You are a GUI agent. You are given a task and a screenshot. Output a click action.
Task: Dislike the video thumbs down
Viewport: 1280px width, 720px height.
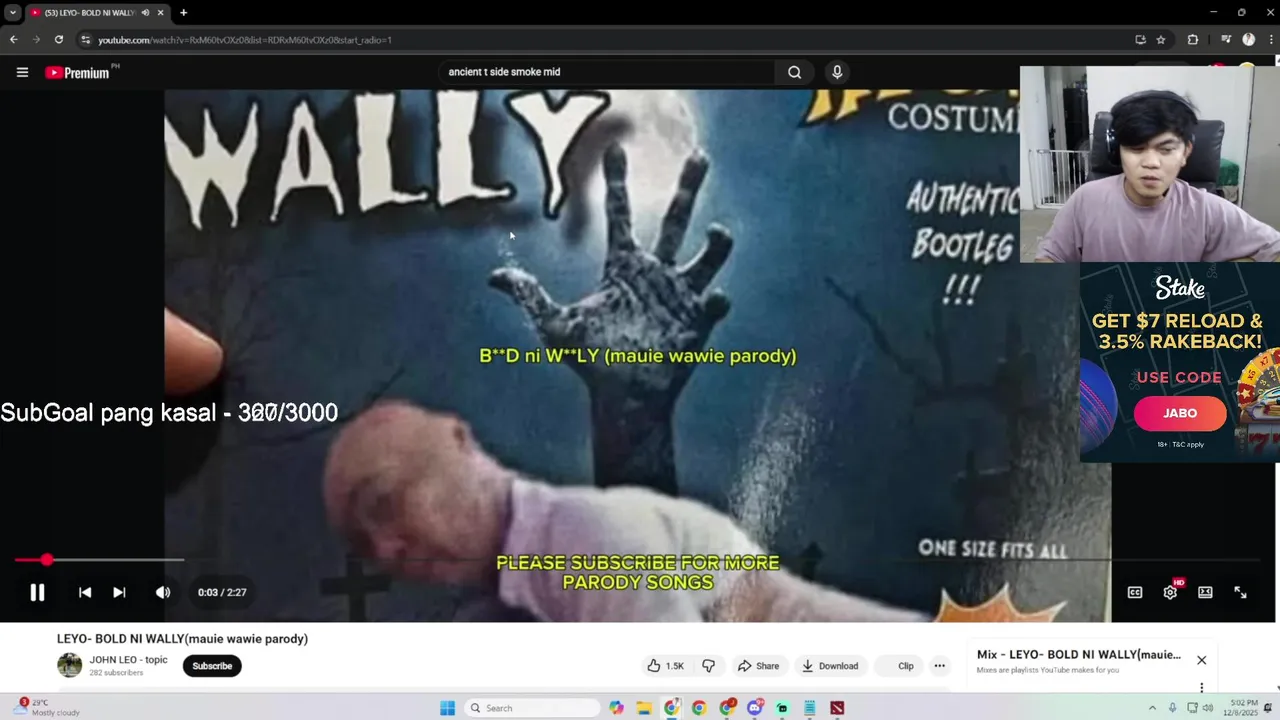click(709, 666)
